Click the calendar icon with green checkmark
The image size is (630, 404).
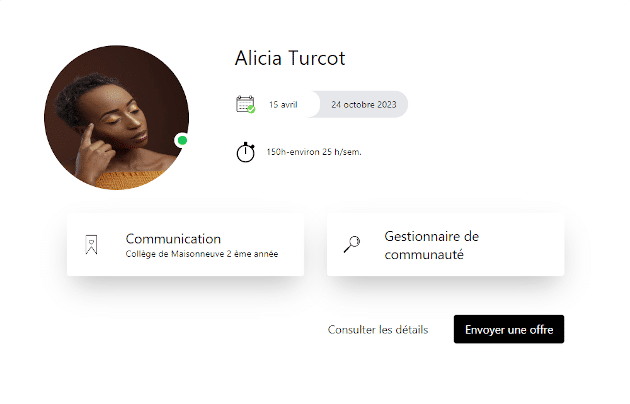[245, 104]
